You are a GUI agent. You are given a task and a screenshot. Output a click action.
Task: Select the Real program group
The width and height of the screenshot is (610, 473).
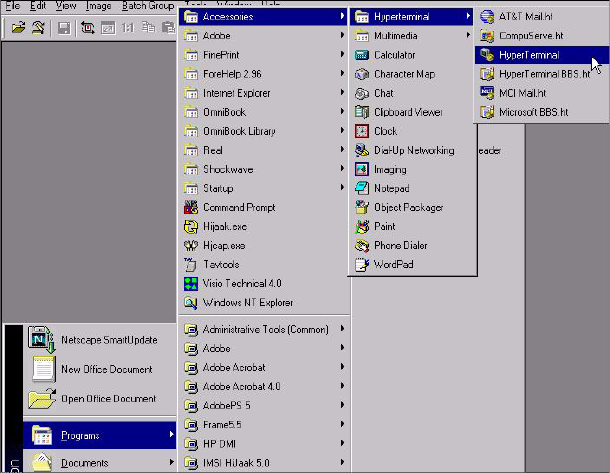(263, 150)
